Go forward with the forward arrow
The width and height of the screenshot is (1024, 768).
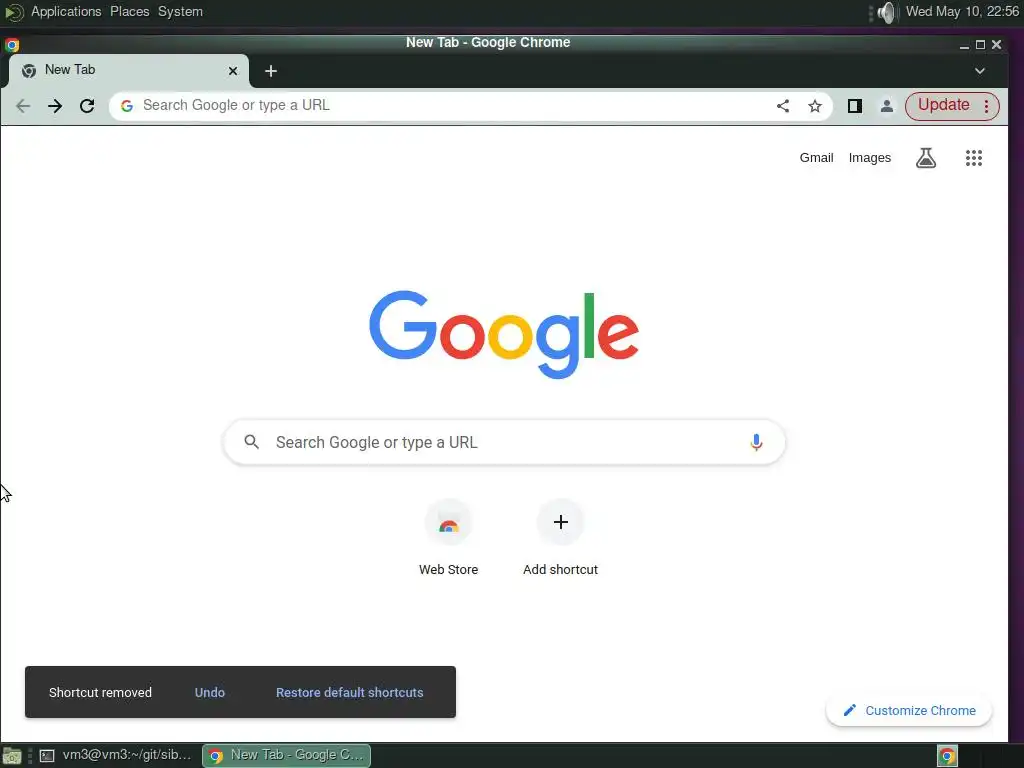[x=55, y=106]
